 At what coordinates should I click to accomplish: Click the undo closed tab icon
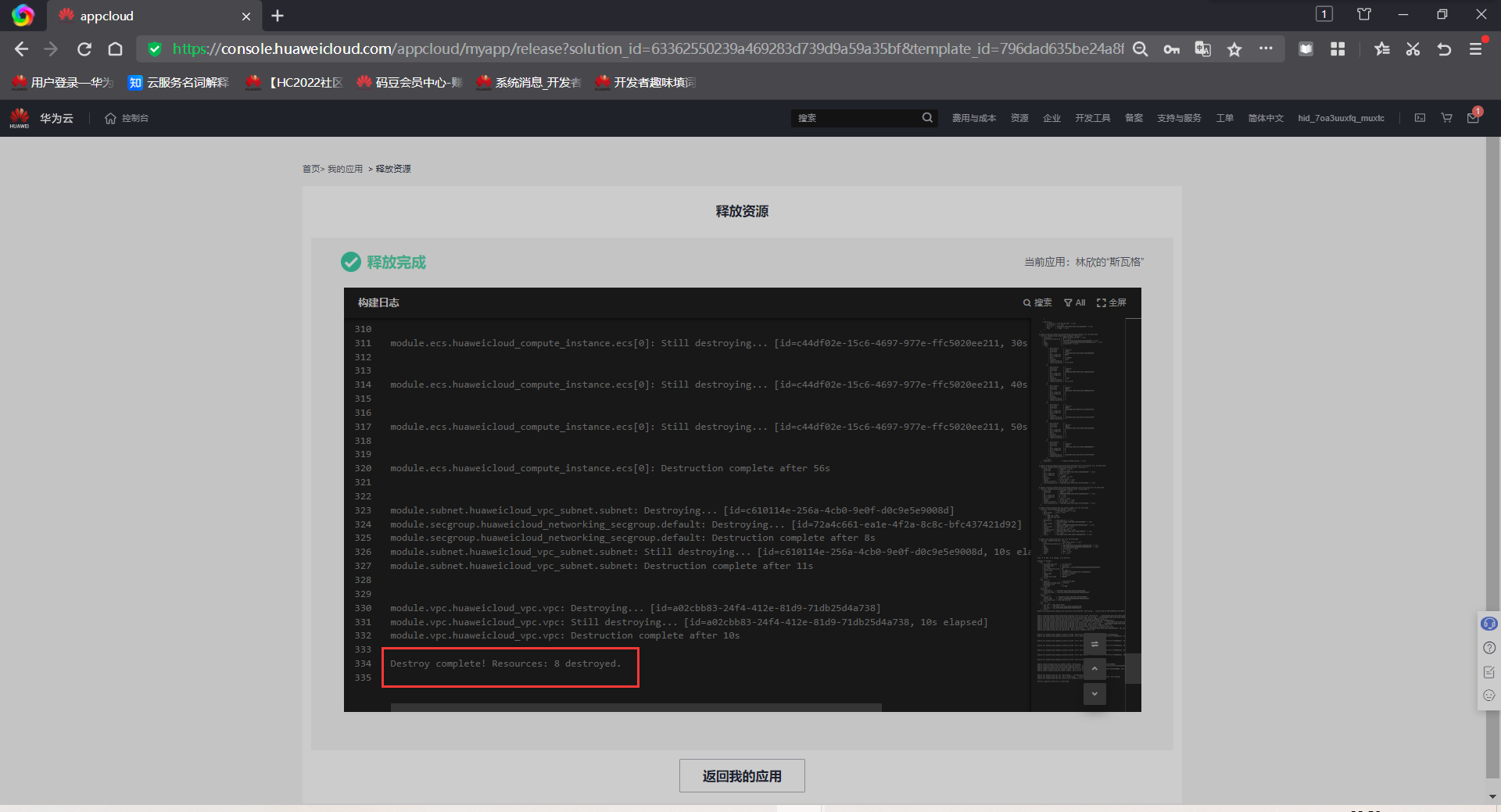click(1444, 49)
